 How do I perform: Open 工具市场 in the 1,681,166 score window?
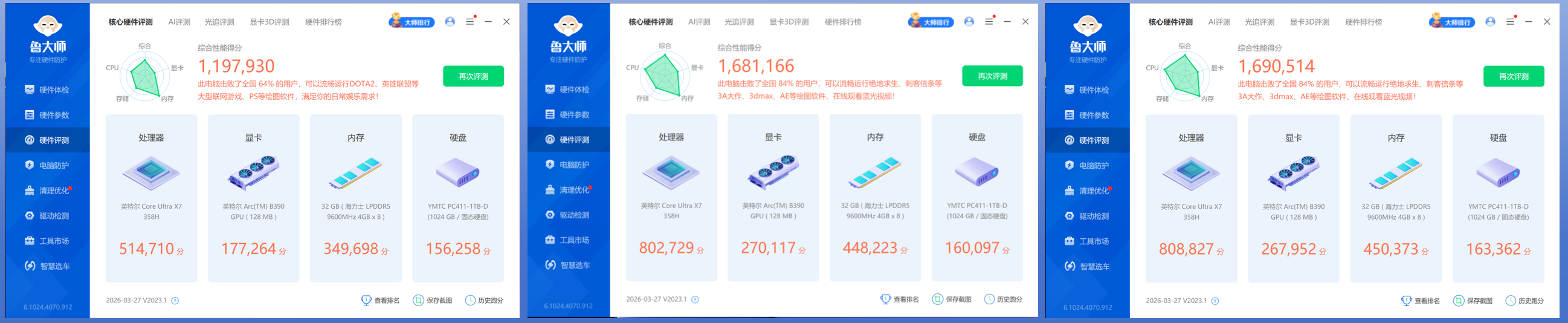[x=568, y=240]
